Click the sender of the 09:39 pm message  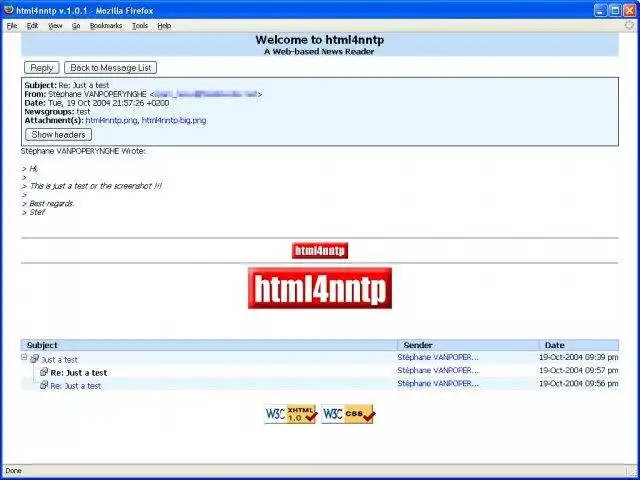(438, 357)
